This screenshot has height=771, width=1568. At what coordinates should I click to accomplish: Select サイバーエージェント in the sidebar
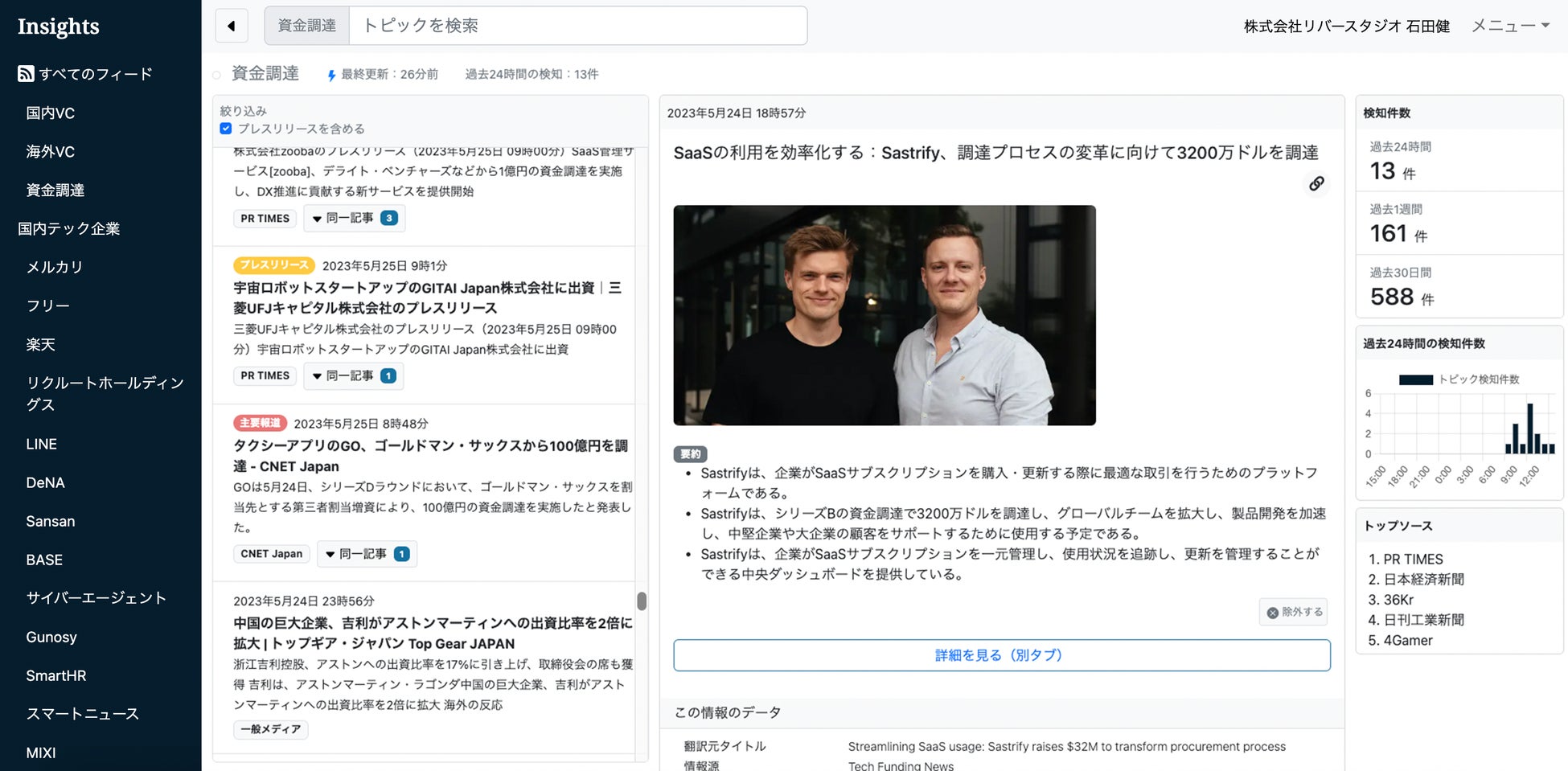[96, 598]
